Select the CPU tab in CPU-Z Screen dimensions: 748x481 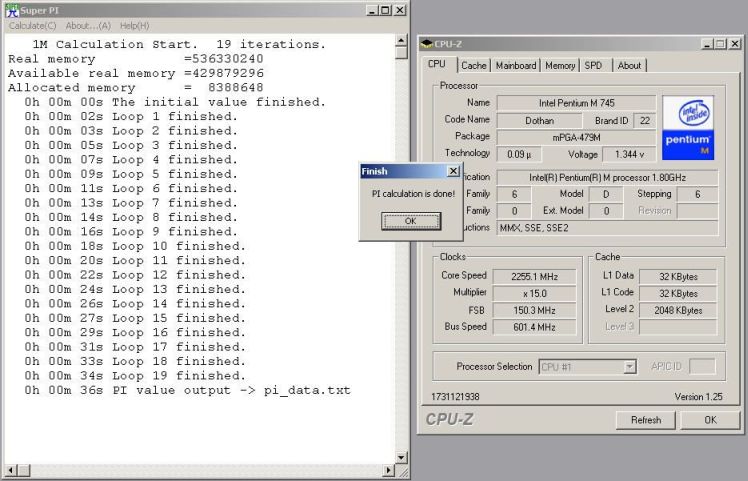click(x=437, y=64)
